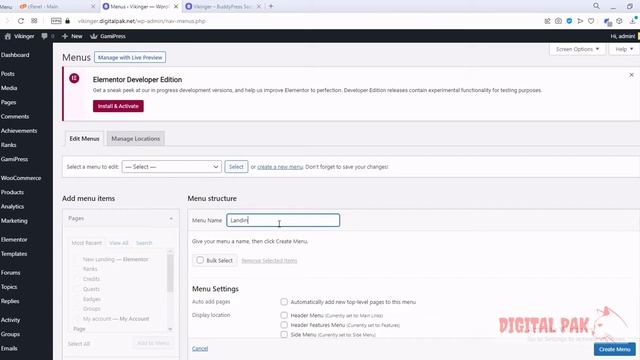The image size is (640, 360).
Task: Toggle the Bulk Select checkbox
Action: click(200, 260)
